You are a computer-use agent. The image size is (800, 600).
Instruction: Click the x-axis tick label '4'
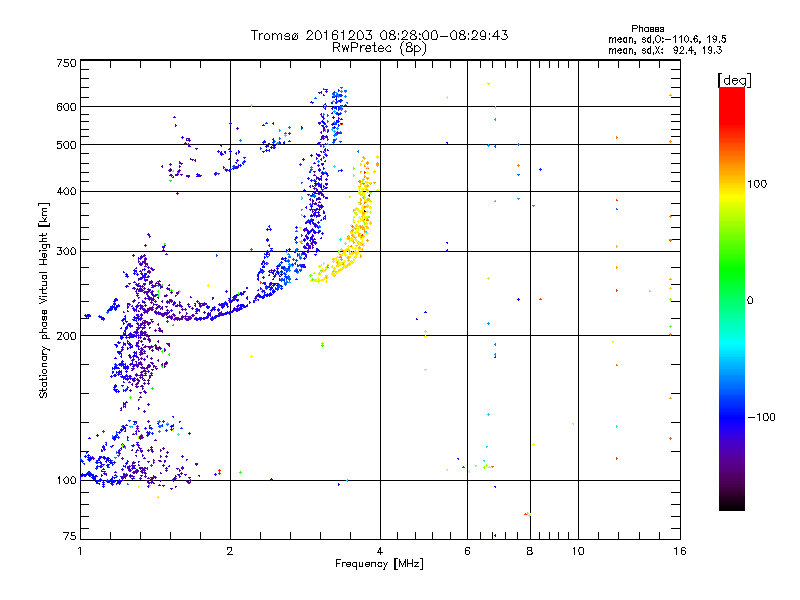point(380,551)
